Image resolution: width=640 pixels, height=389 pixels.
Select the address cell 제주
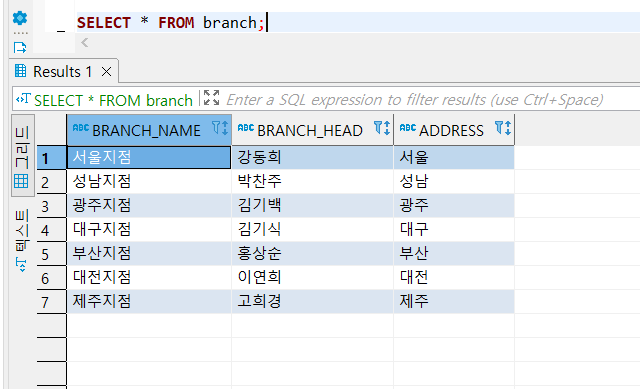coord(454,302)
